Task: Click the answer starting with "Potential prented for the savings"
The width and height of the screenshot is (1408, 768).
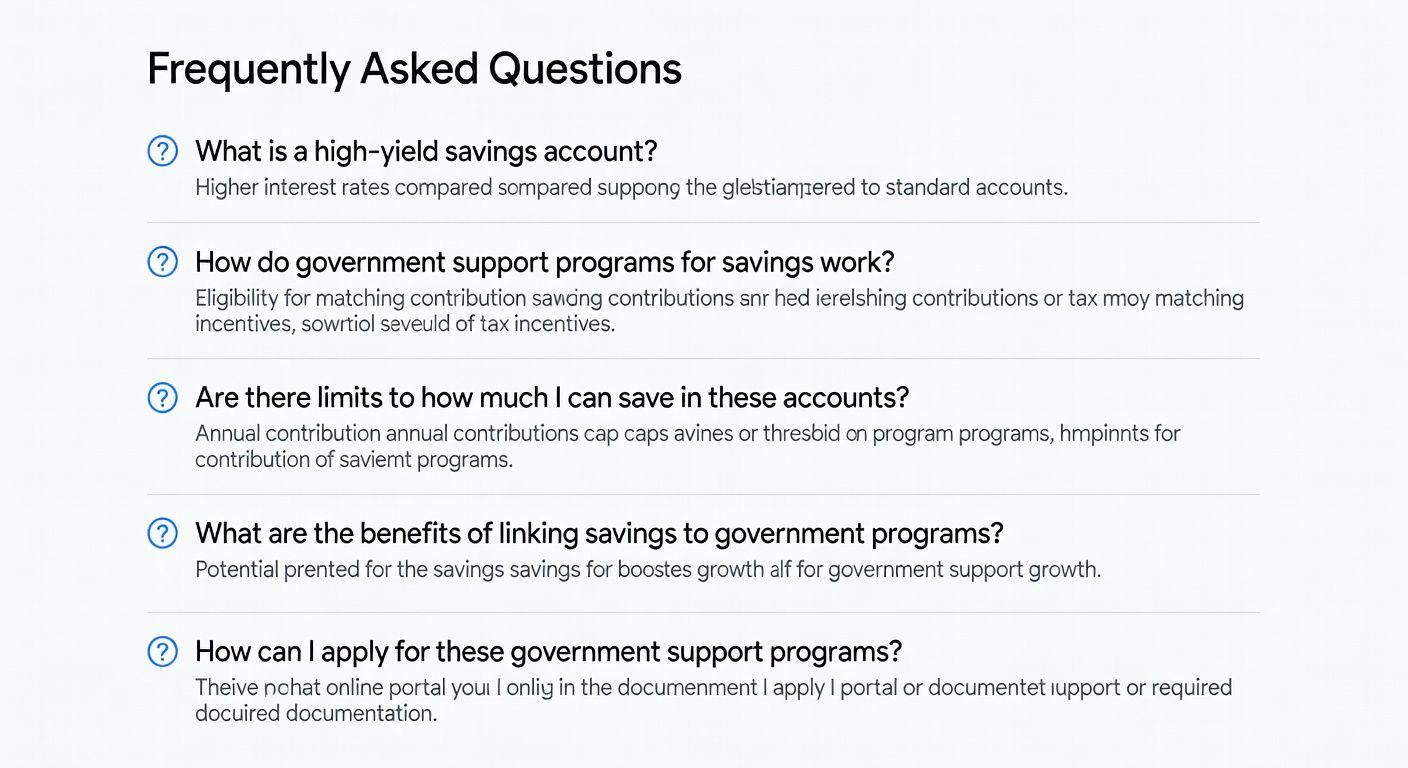Action: [647, 570]
